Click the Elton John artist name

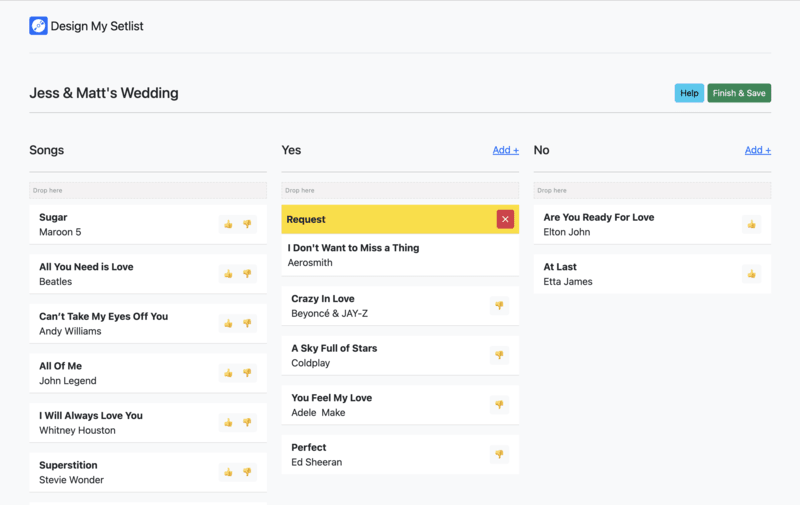click(567, 232)
